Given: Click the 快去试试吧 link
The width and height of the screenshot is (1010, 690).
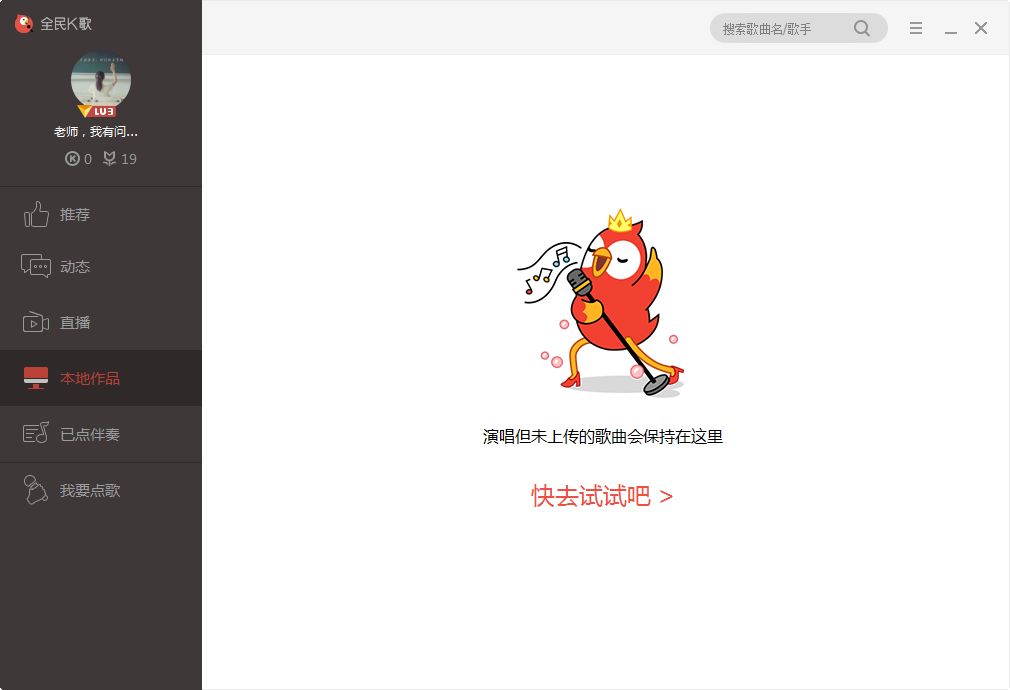Looking at the screenshot, I should click(x=600, y=496).
